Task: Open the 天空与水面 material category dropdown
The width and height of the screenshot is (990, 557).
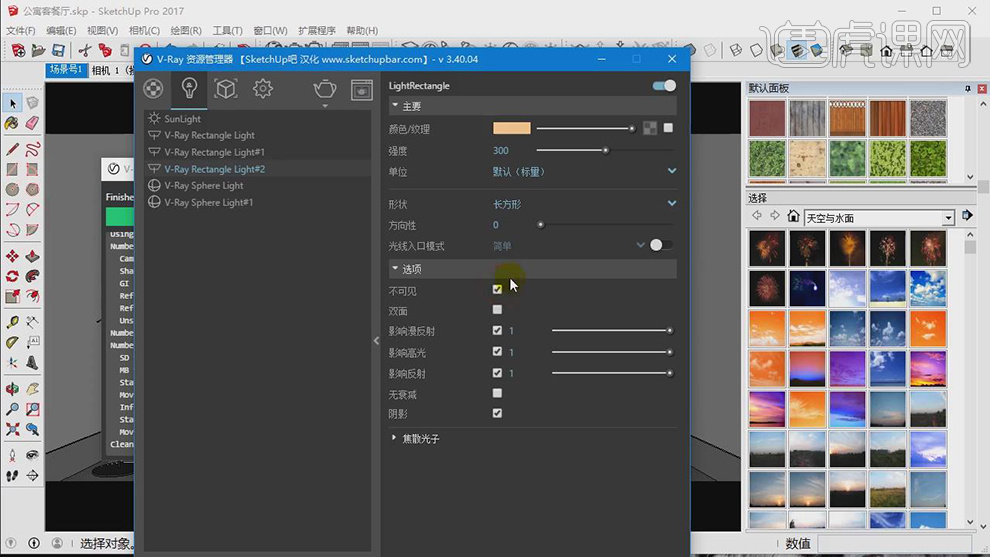Action: point(948,218)
